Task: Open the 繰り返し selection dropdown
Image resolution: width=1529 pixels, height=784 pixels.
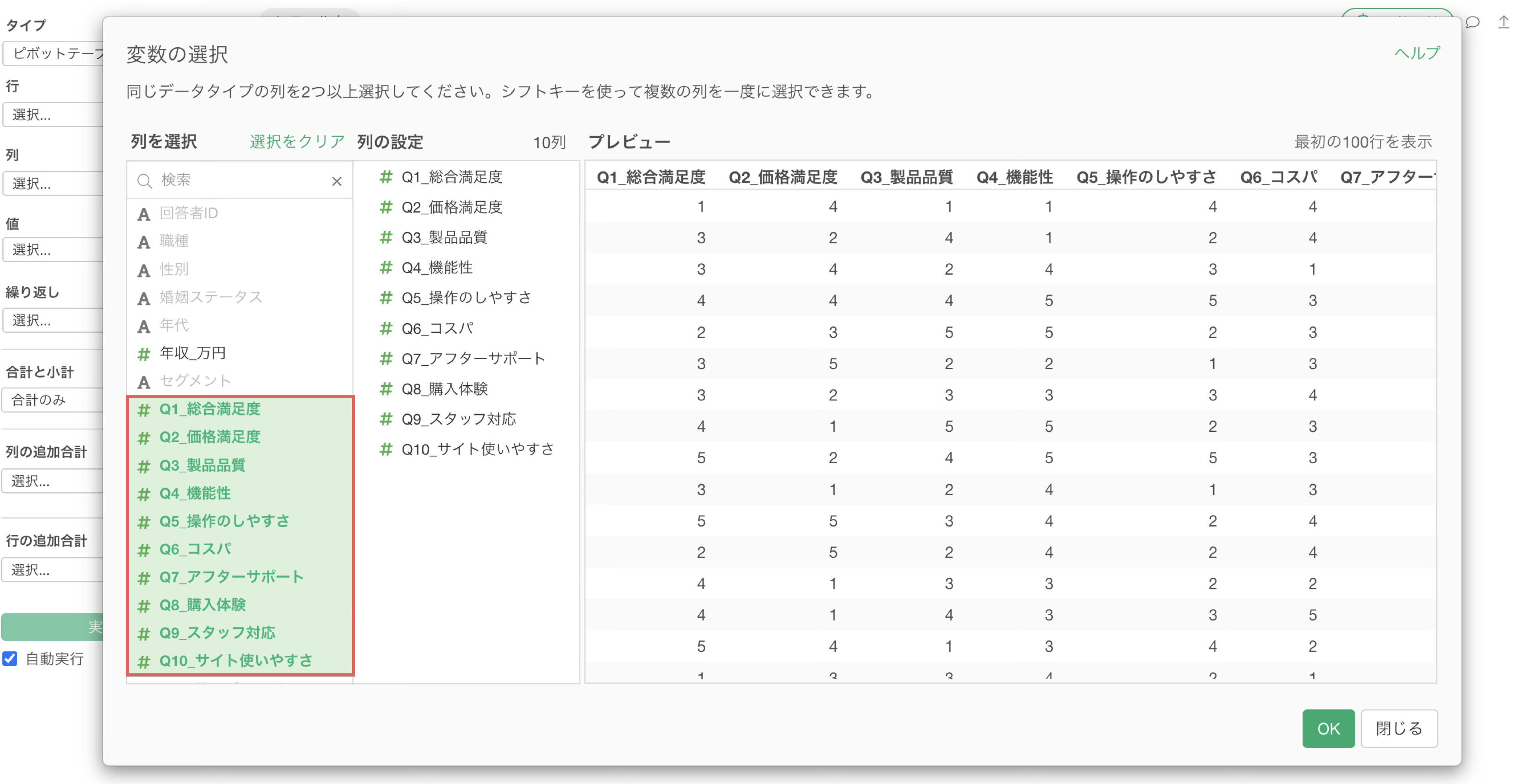Action: 53,320
